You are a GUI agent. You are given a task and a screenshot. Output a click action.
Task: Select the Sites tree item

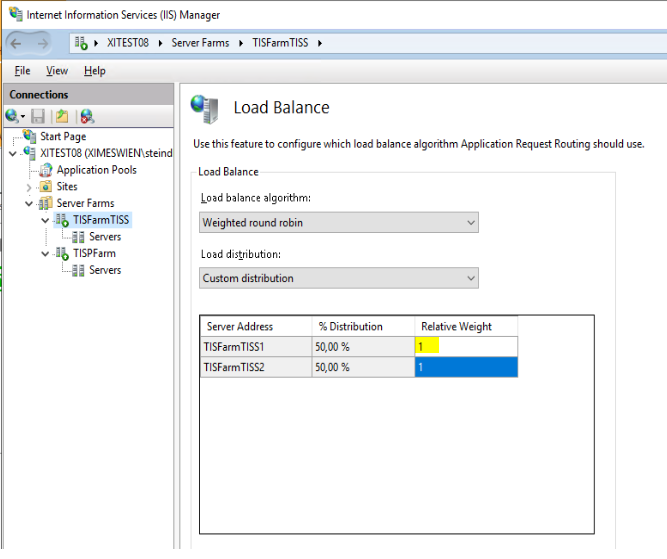pyautogui.click(x=67, y=186)
